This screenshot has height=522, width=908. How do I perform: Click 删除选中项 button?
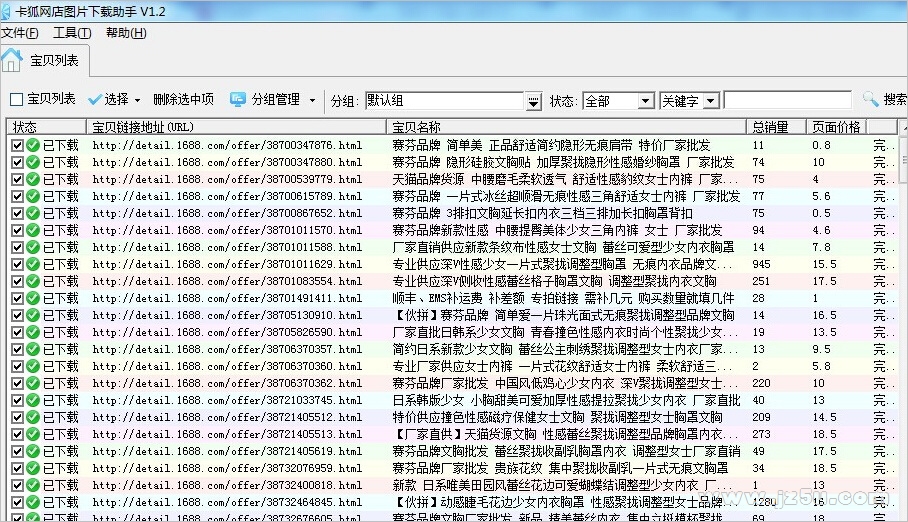[x=184, y=99]
